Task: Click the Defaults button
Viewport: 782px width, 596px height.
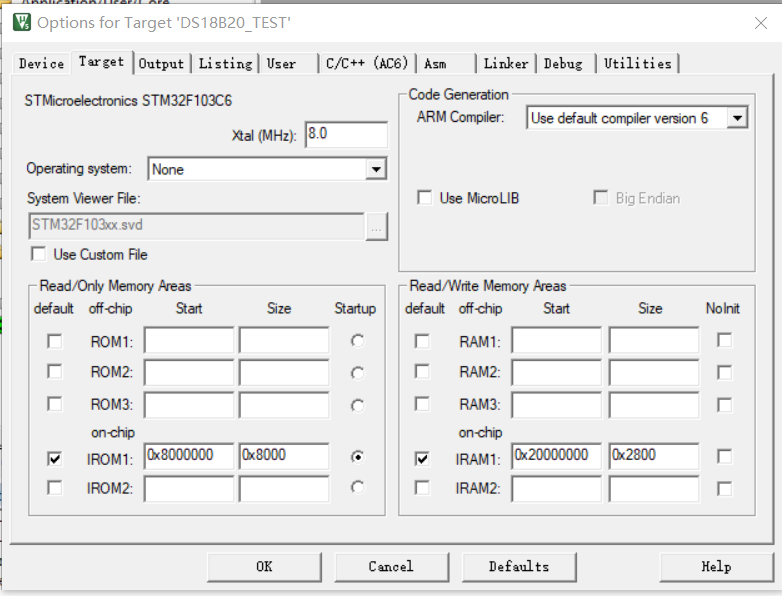Action: point(519,567)
